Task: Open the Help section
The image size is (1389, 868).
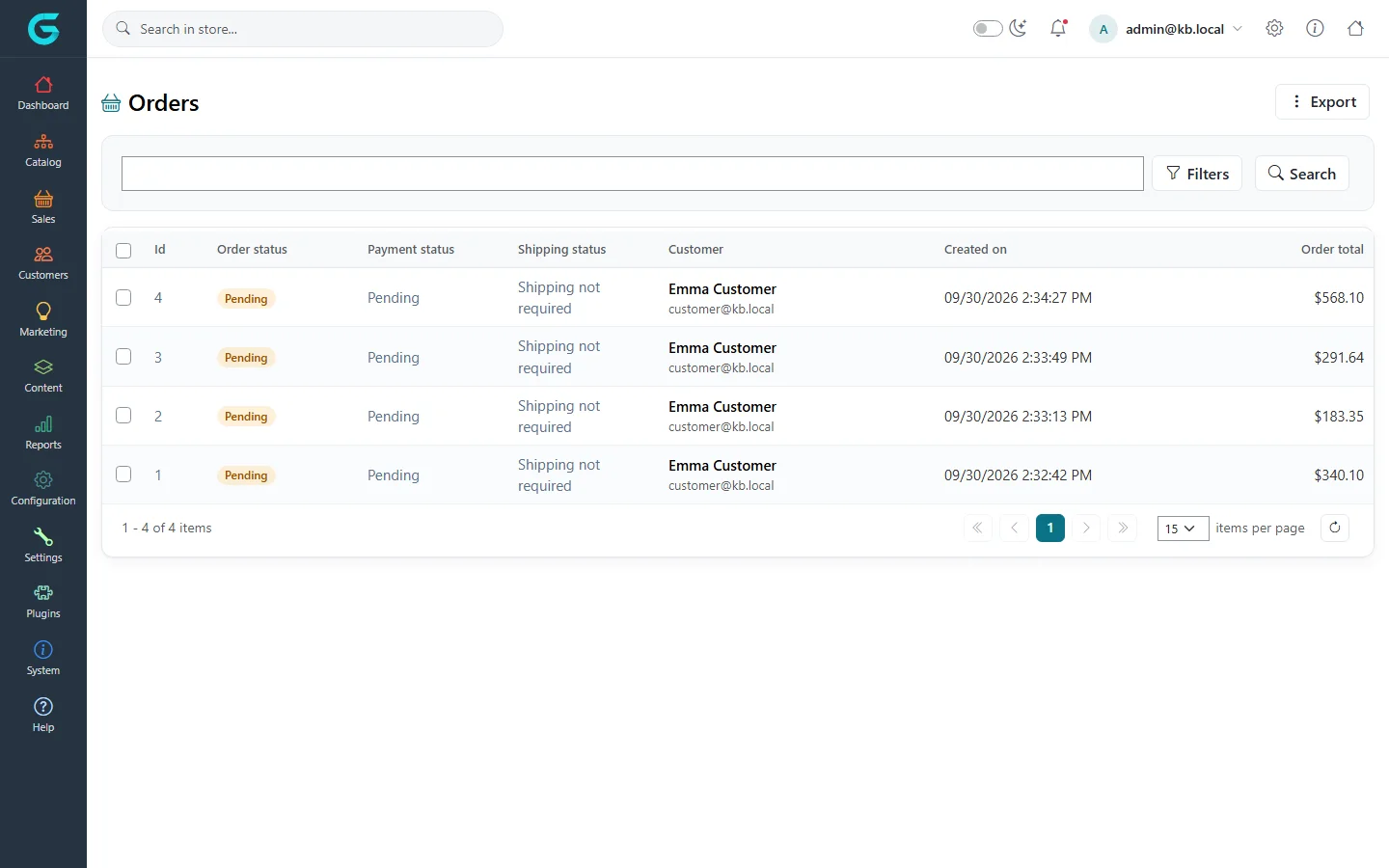Action: [x=43, y=716]
